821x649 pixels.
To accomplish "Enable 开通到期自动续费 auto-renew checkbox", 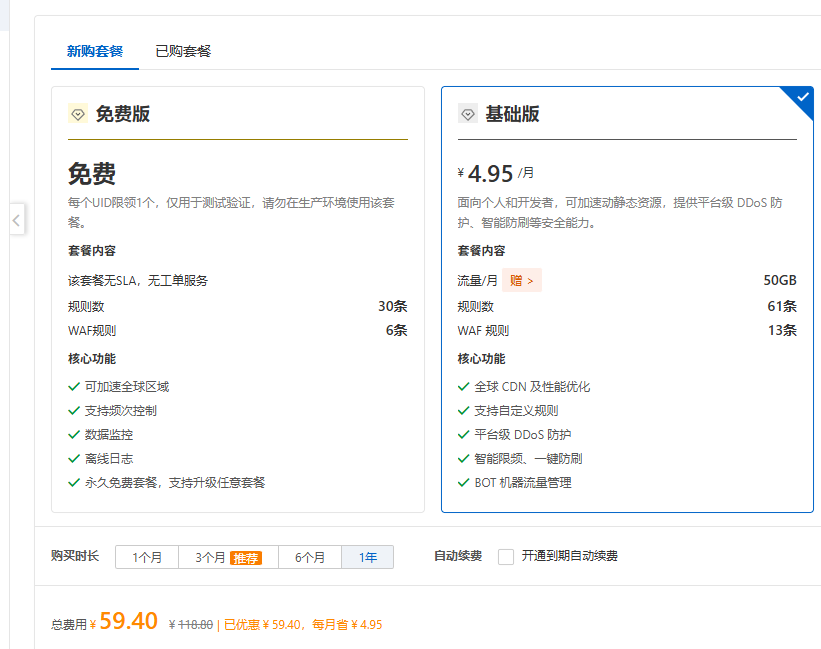I will [506, 556].
